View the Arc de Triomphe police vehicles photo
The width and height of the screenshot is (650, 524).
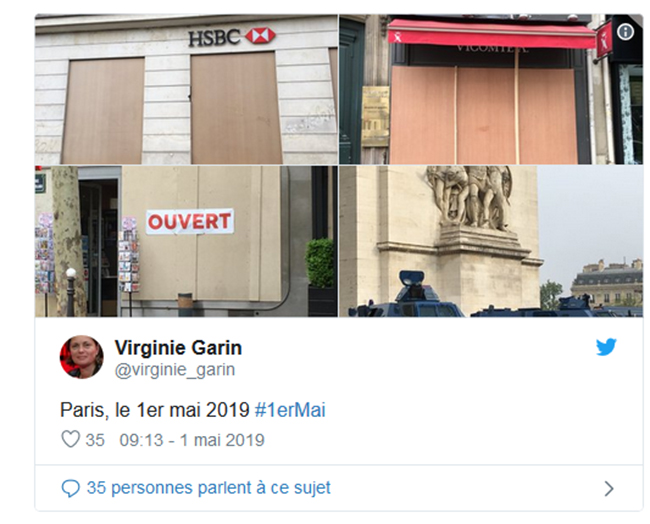click(491, 241)
